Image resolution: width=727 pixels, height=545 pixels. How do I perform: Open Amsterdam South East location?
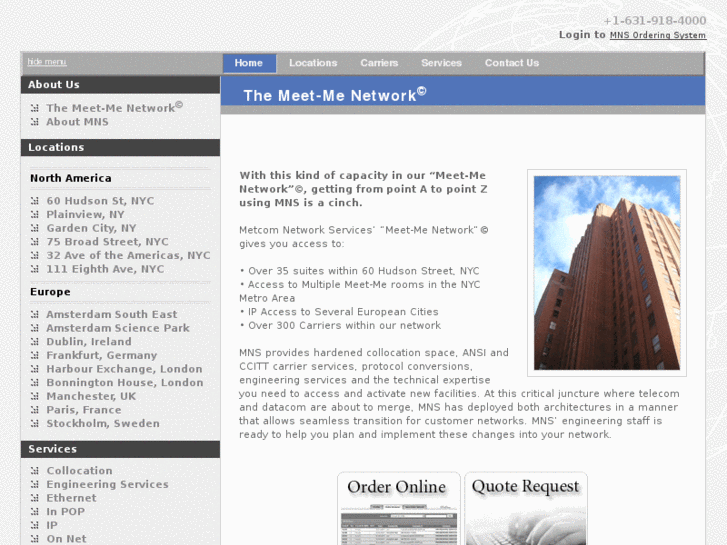(x=112, y=314)
